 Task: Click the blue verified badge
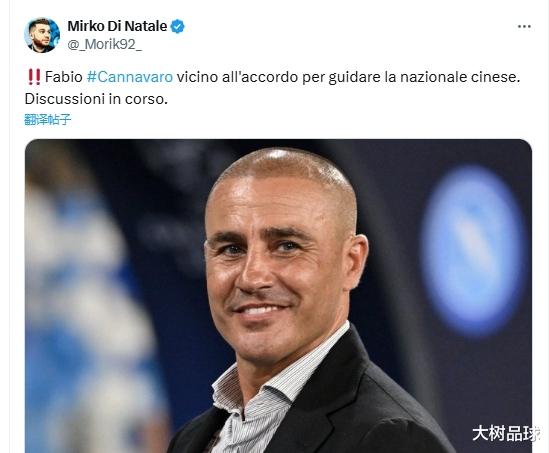(178, 27)
